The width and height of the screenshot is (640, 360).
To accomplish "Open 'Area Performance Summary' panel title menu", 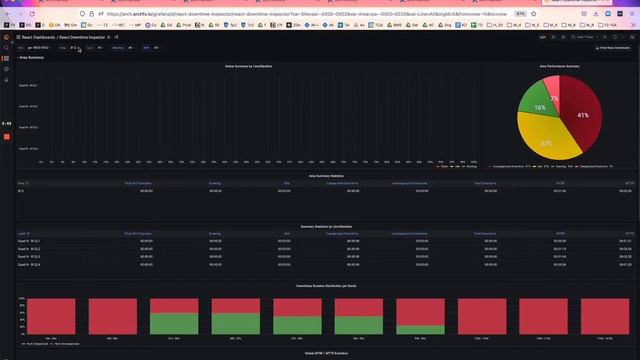I will point(559,66).
